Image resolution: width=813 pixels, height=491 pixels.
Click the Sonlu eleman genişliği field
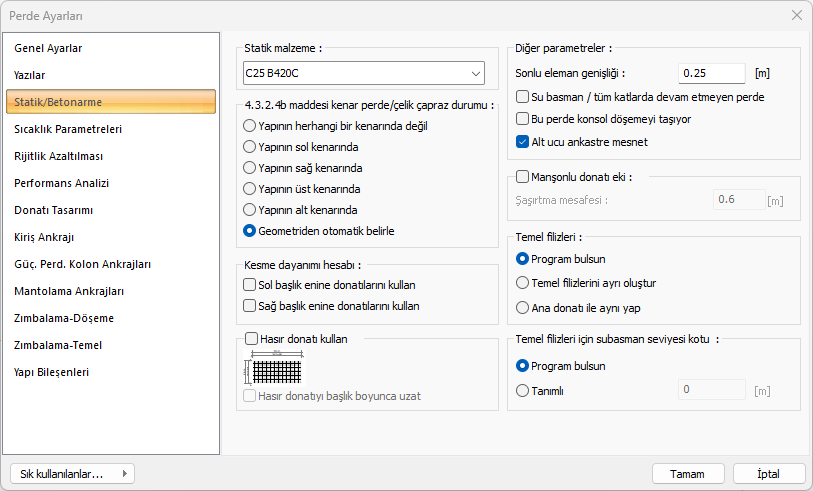coord(711,73)
